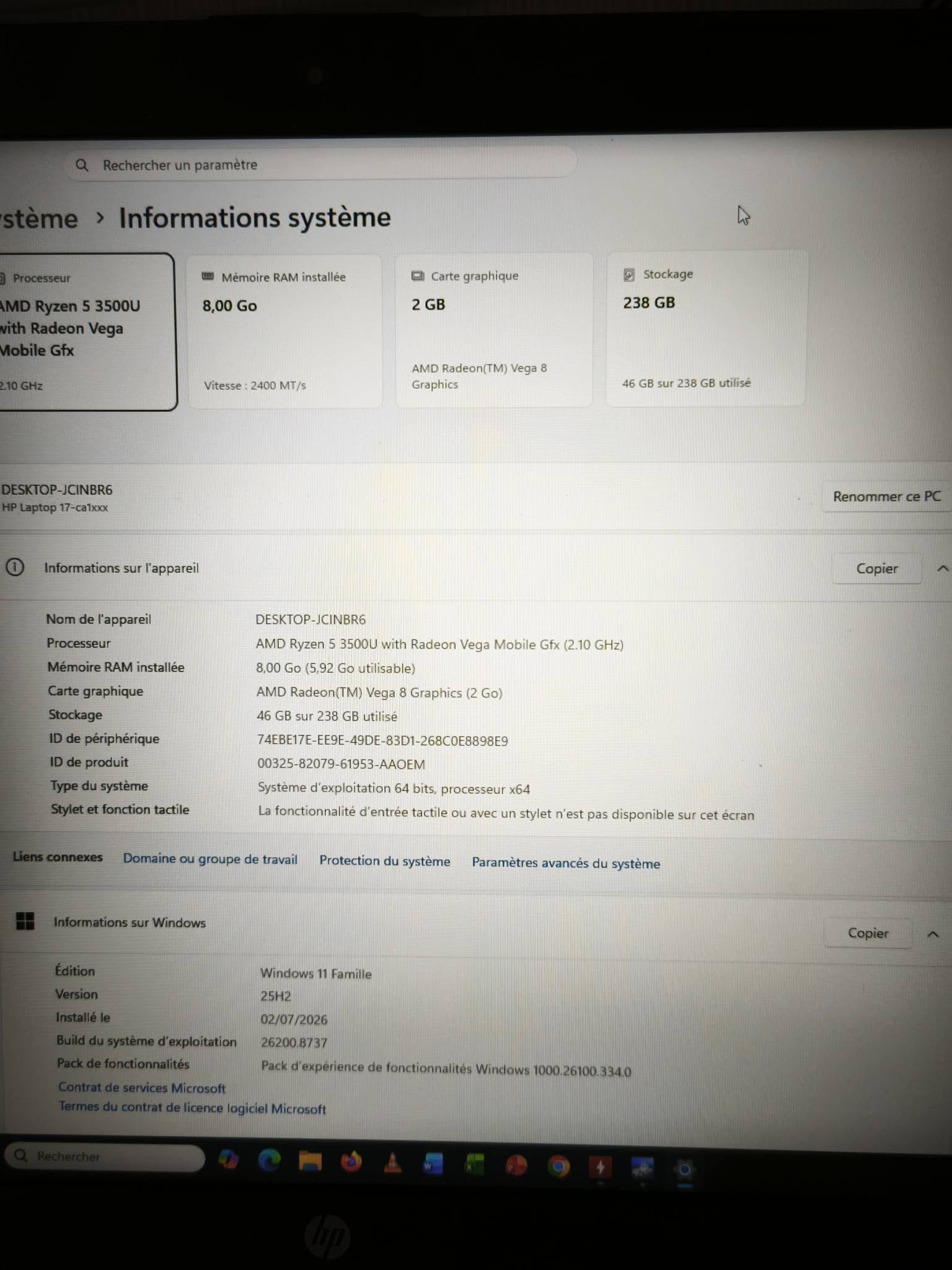Open the blue control panel taskbar app
952x1270 pixels.
642,1168
